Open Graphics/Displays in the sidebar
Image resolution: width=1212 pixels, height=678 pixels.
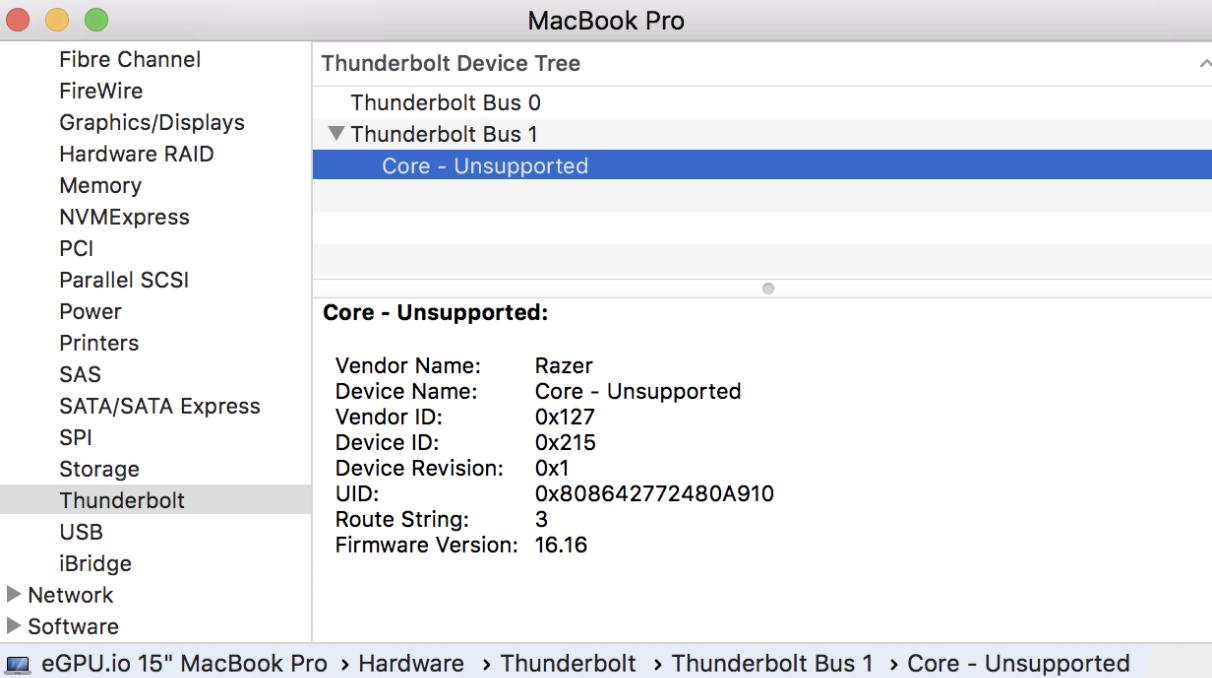click(x=152, y=123)
